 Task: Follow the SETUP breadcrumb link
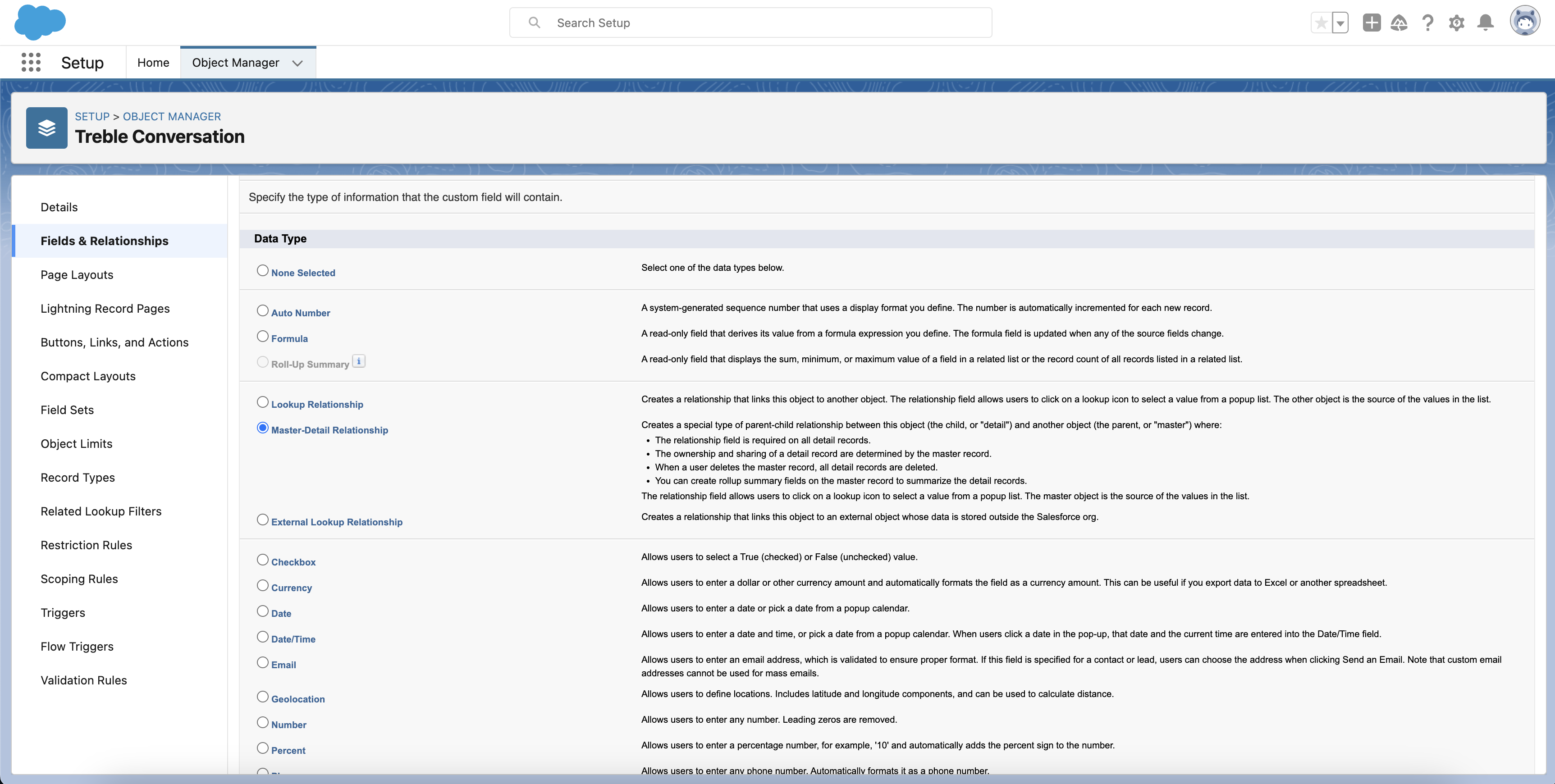tap(92, 117)
